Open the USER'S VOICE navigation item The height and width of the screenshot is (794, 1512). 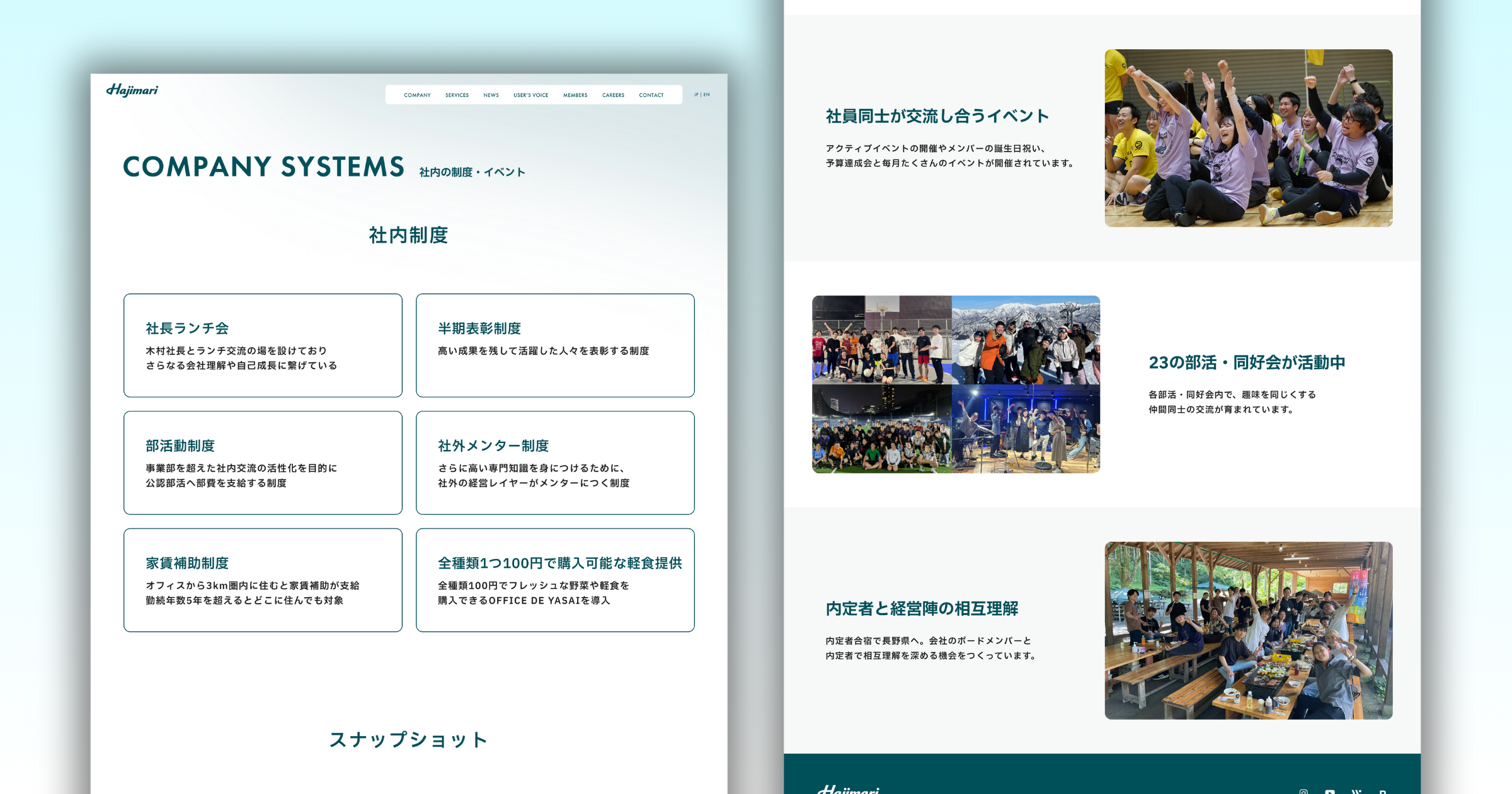(x=530, y=95)
